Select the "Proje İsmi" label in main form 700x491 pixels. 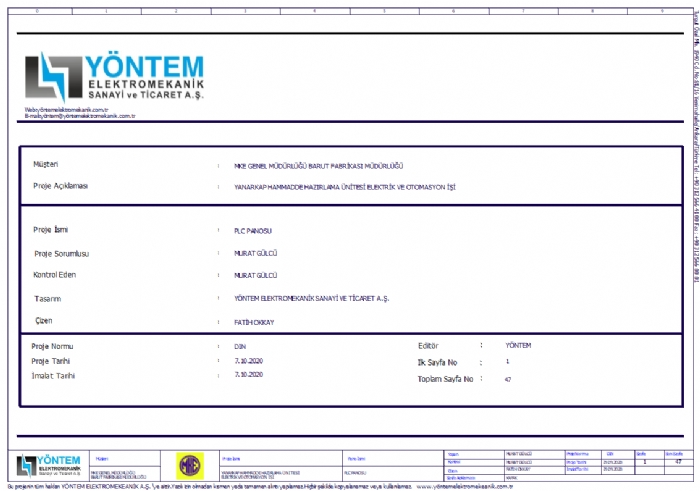click(x=50, y=230)
